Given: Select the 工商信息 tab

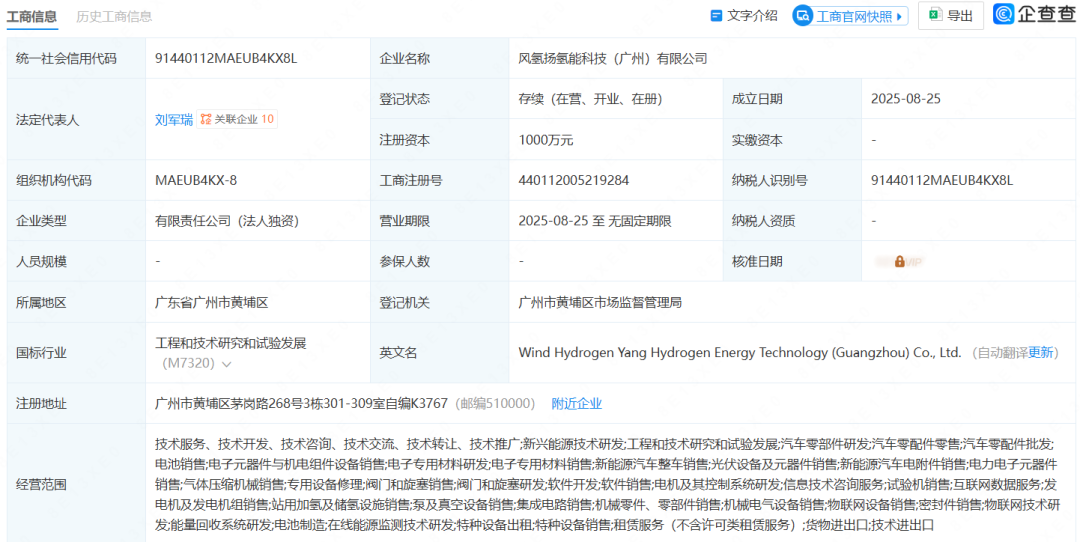Looking at the screenshot, I should [x=31, y=16].
